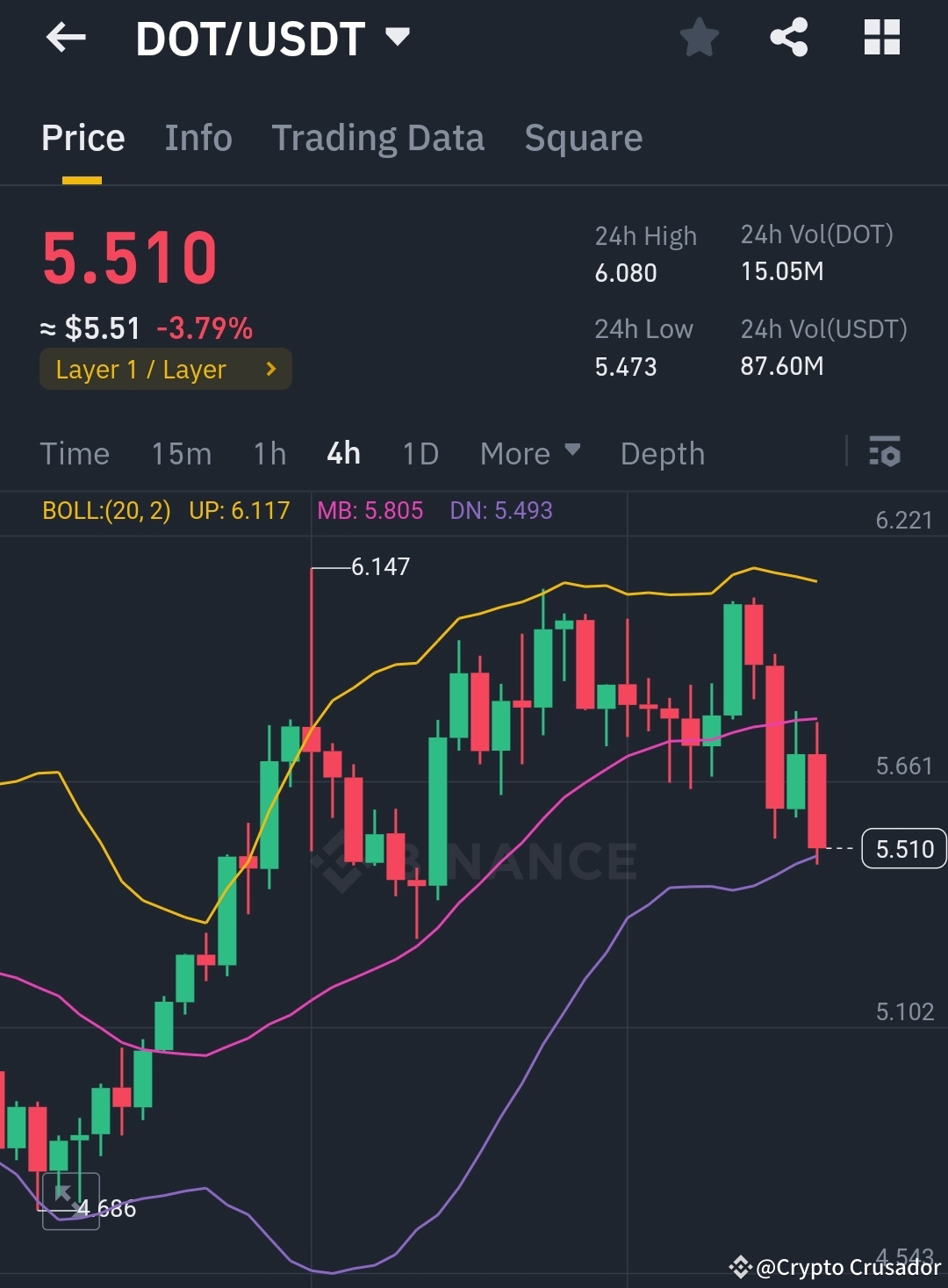This screenshot has width=948, height=1288.
Task: Click the 5.510 current price label
Action: point(903,848)
